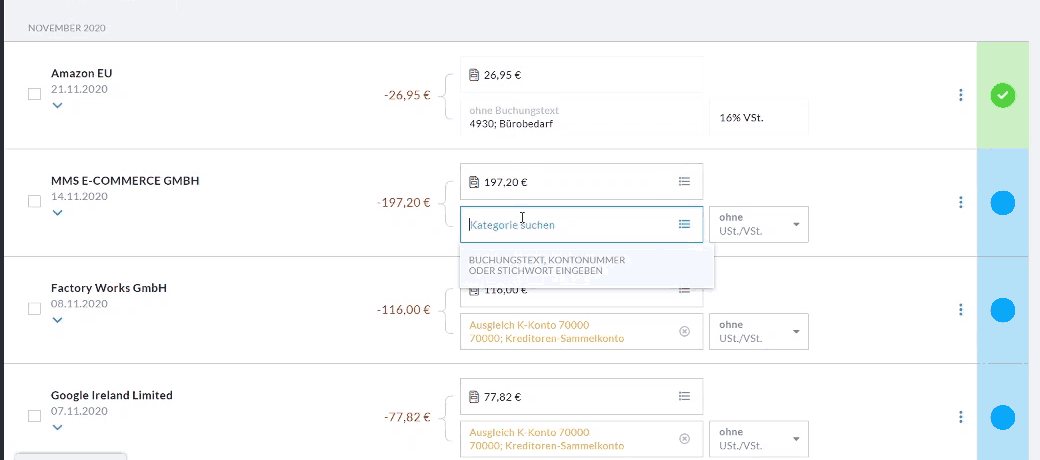The height and width of the screenshot is (460, 1040).
Task: Open the tax dropdown for MMS E-COMMERCE row
Action: (x=758, y=224)
